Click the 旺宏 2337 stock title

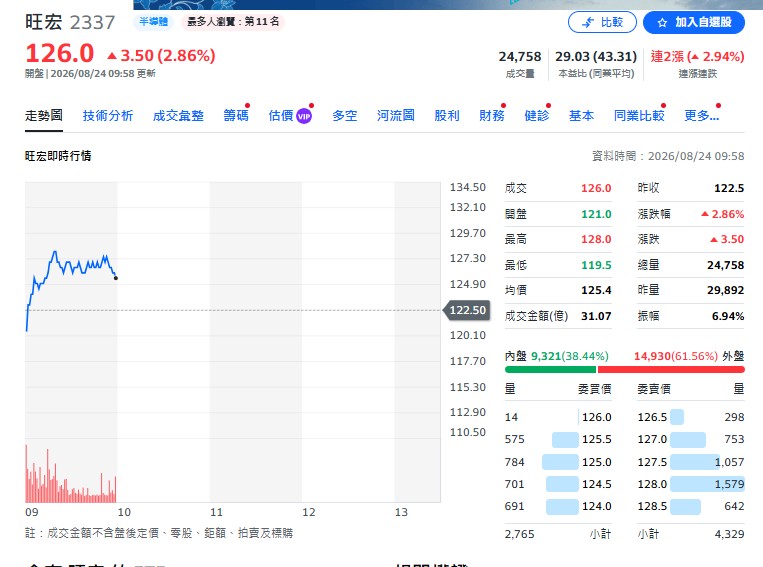click(70, 22)
